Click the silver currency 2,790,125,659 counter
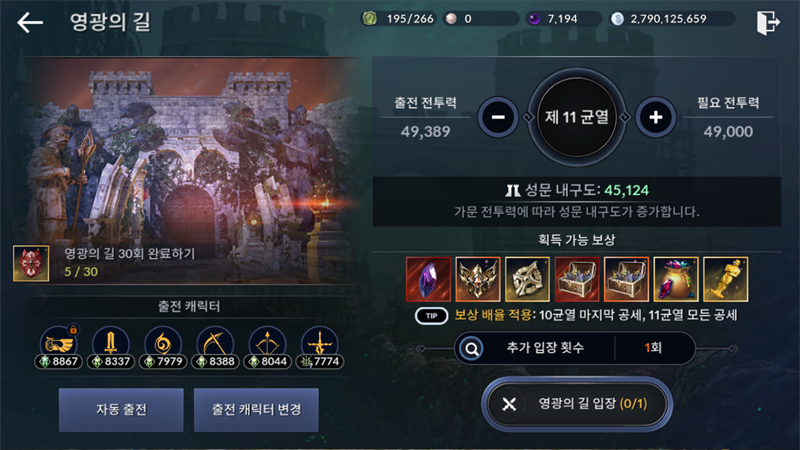 [671, 19]
